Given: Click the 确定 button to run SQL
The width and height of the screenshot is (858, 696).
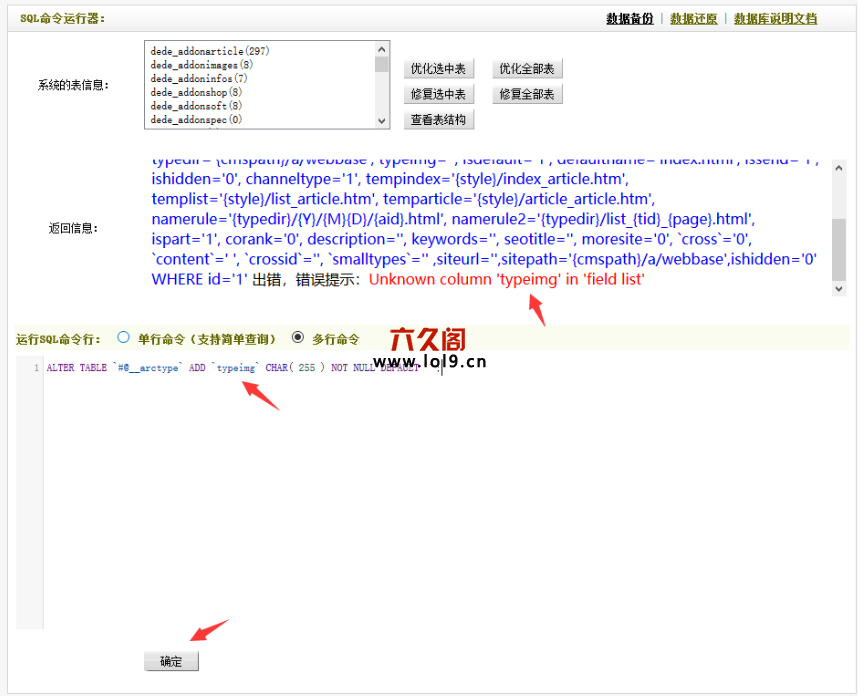Looking at the screenshot, I should 171,661.
